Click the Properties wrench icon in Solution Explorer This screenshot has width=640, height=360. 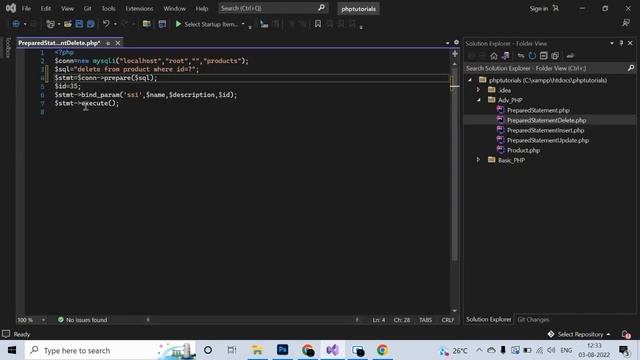point(570,56)
